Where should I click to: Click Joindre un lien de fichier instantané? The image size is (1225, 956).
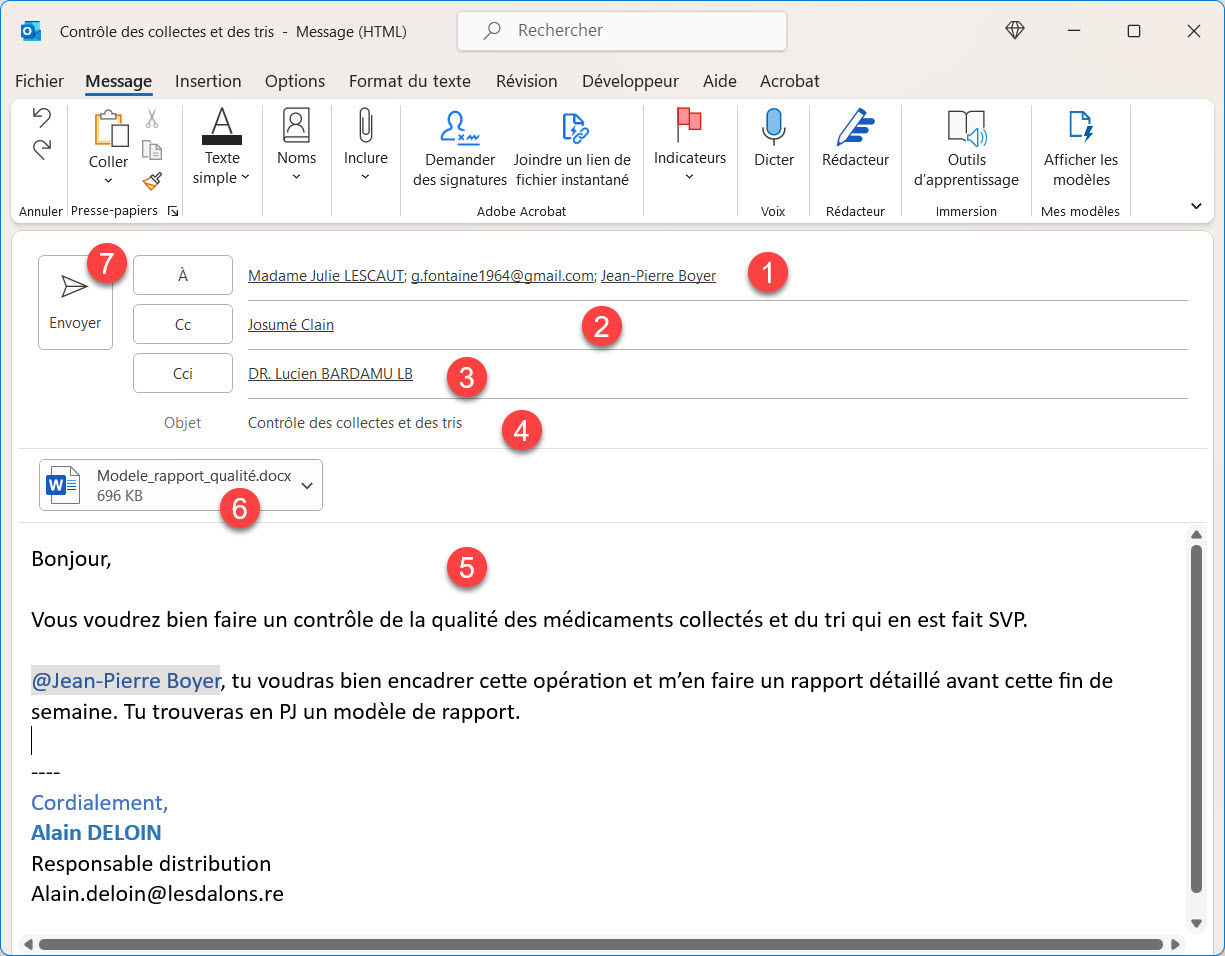tap(572, 148)
